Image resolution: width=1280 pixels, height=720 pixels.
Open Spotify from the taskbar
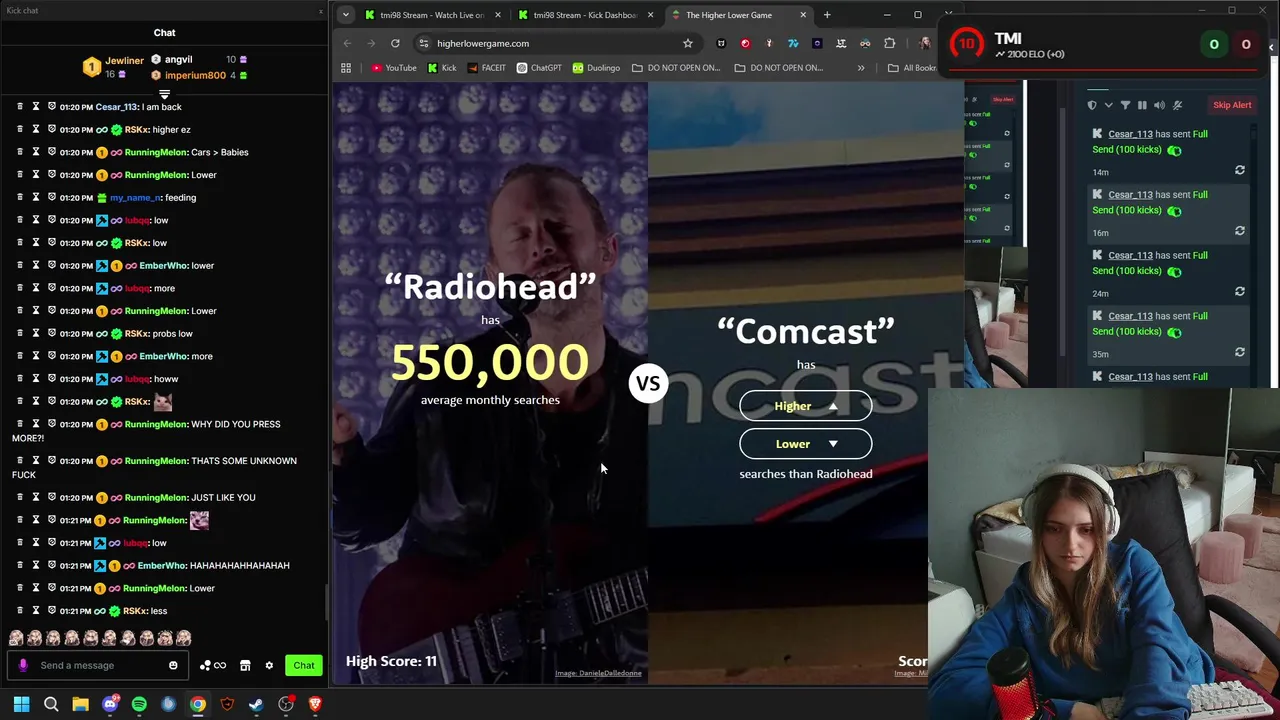tap(139, 704)
